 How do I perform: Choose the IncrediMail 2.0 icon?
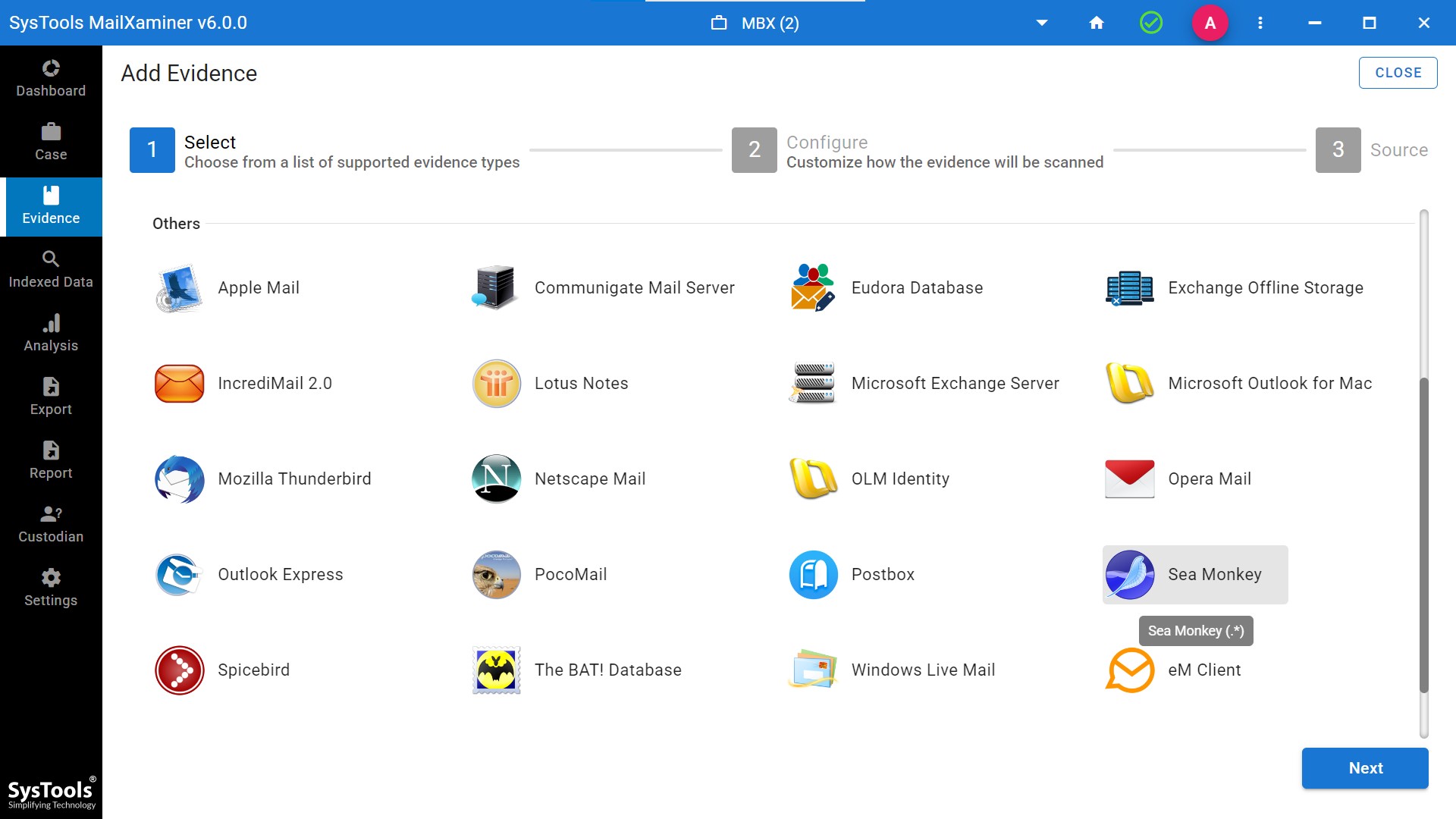click(179, 384)
